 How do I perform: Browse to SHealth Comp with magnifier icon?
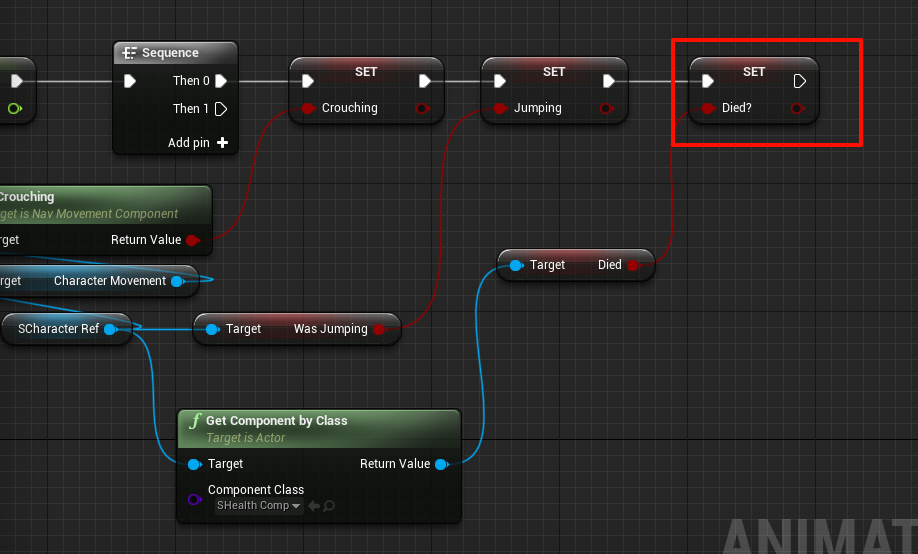(329, 505)
